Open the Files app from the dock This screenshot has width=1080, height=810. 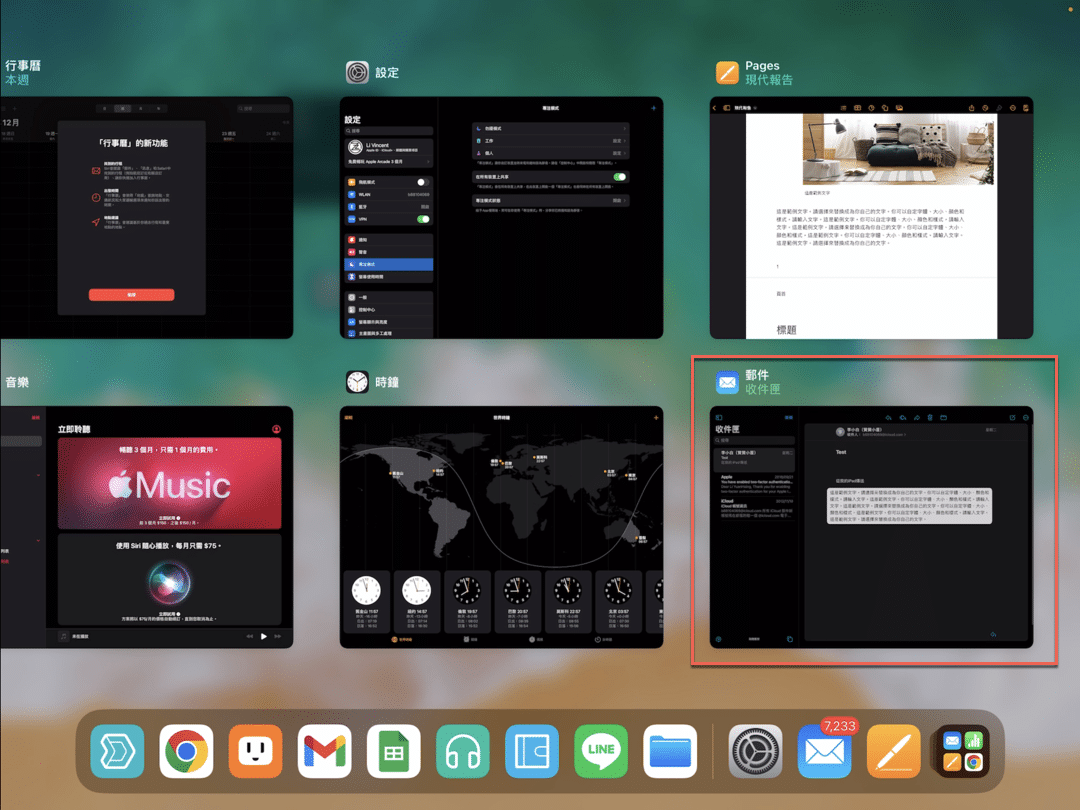(x=670, y=751)
